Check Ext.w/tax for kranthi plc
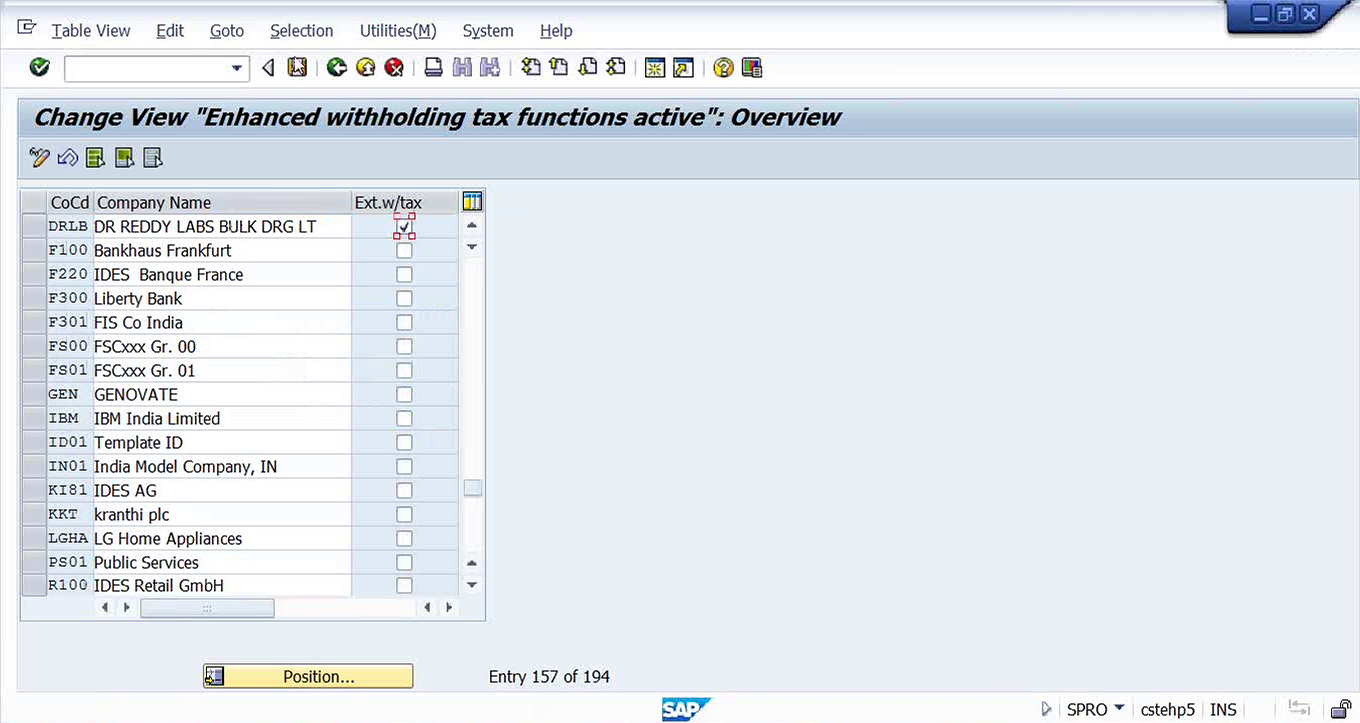 click(404, 515)
